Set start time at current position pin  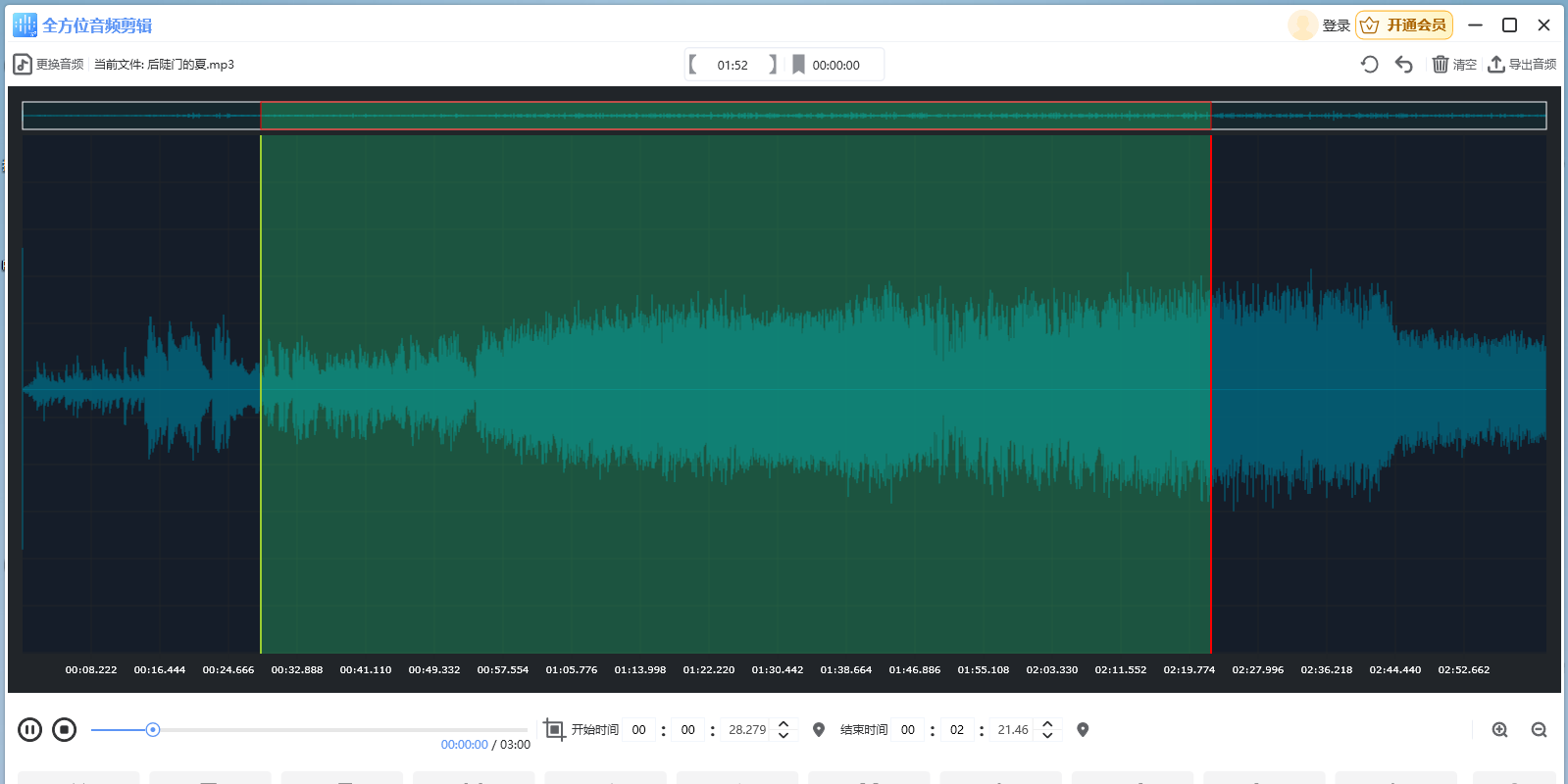[x=819, y=729]
